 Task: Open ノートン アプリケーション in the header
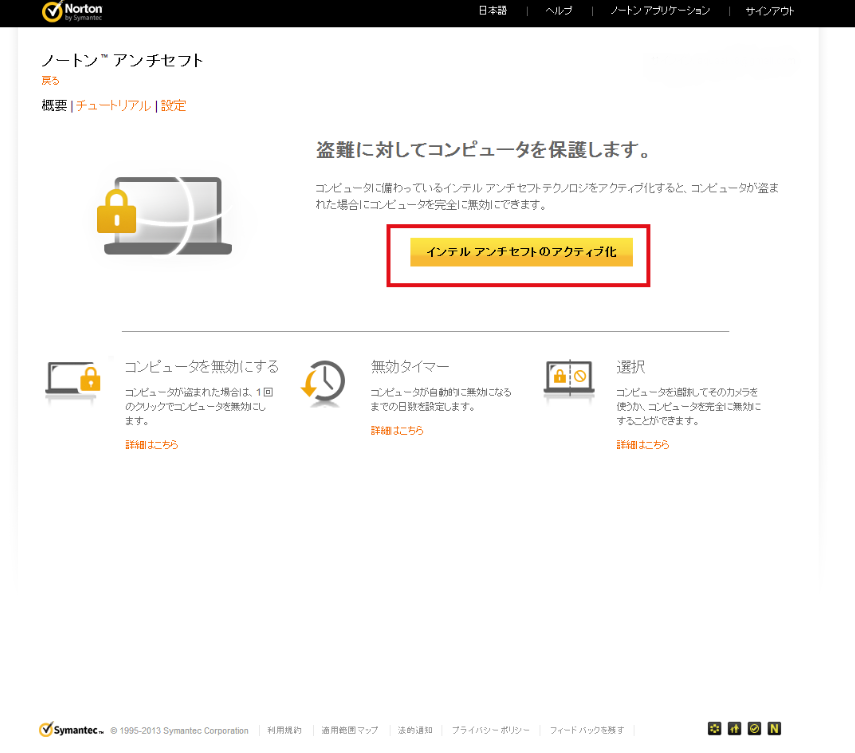pos(660,10)
